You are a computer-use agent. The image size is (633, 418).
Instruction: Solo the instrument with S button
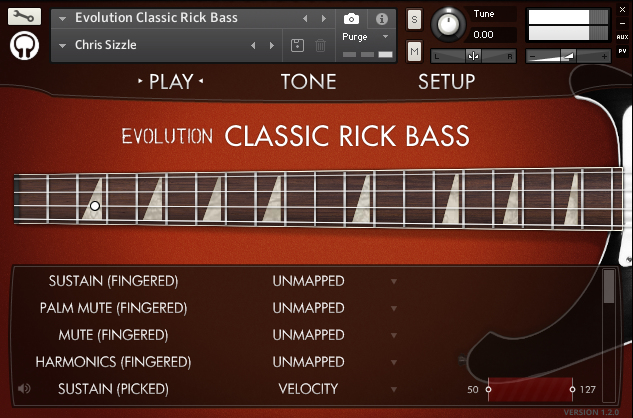414,19
